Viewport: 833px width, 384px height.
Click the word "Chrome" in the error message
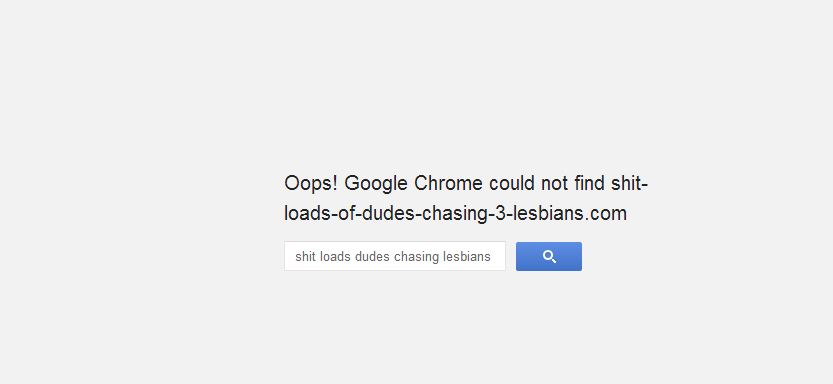(x=448, y=183)
